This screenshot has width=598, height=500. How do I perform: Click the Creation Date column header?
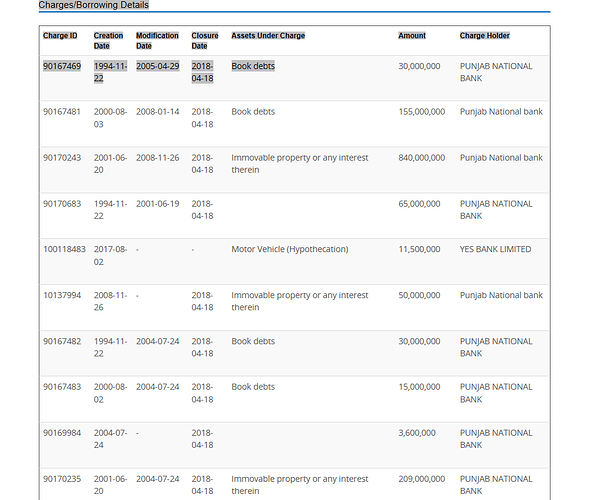(x=108, y=40)
